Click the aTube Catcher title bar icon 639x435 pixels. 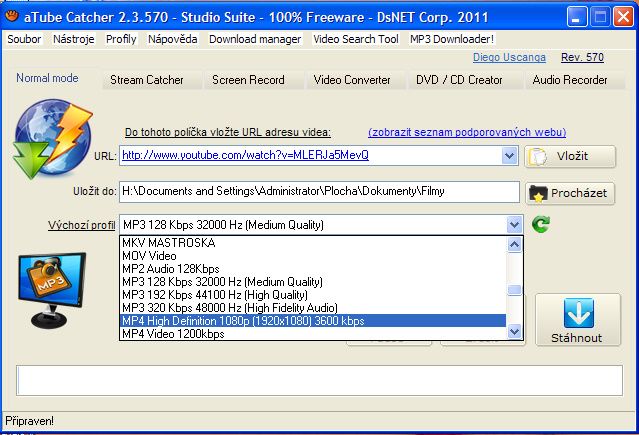(x=12, y=16)
